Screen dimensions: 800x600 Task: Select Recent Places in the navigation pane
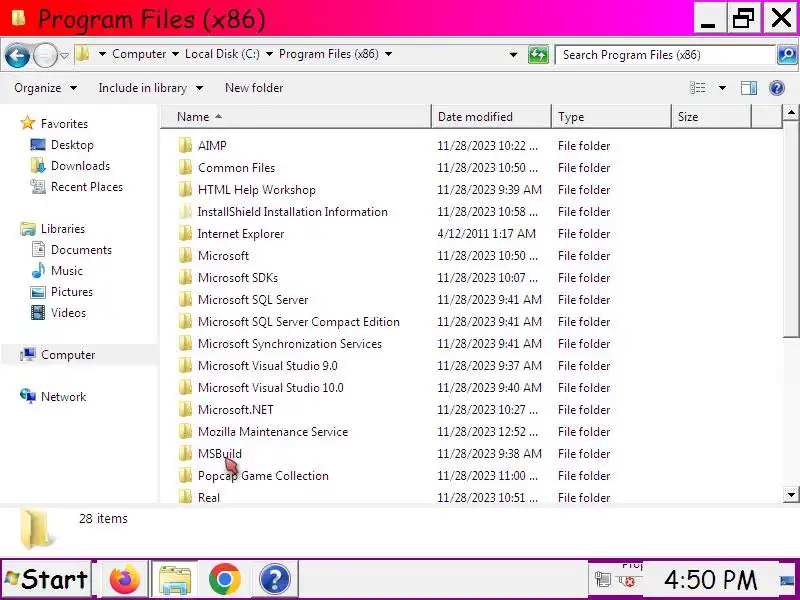point(87,187)
